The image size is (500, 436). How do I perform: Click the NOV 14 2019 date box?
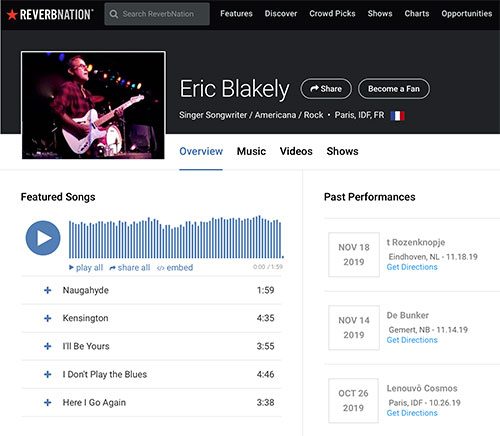(x=354, y=328)
